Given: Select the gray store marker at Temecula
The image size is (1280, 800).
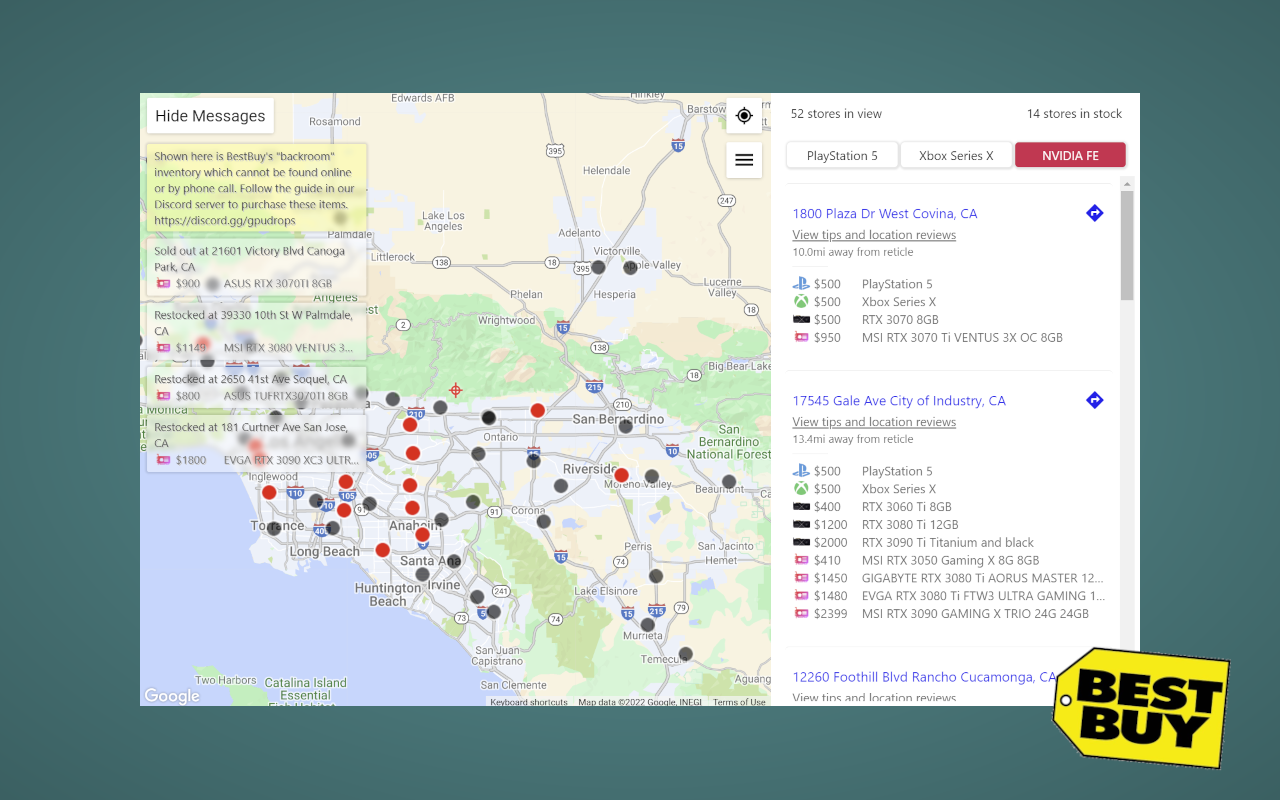Looking at the screenshot, I should (685, 654).
